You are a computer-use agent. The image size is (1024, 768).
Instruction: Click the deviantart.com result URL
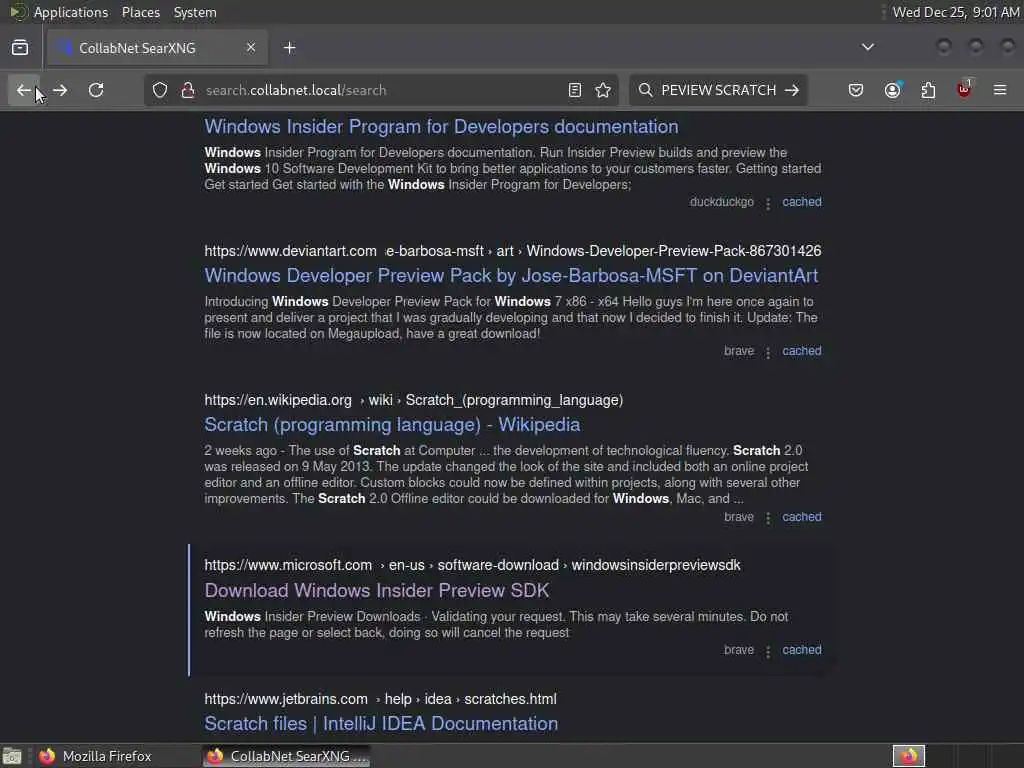(x=513, y=251)
